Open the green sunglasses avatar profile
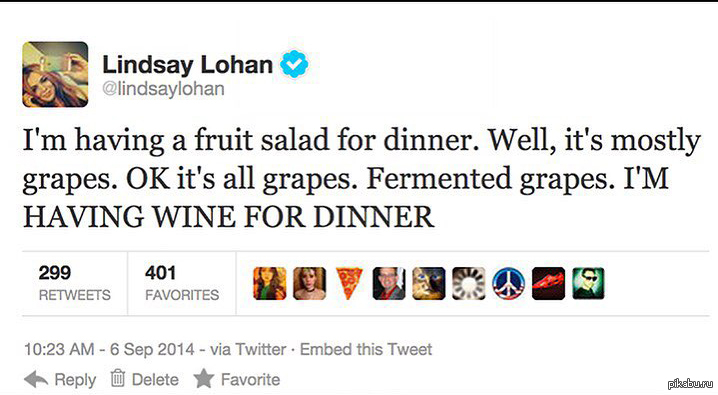 click(x=588, y=283)
